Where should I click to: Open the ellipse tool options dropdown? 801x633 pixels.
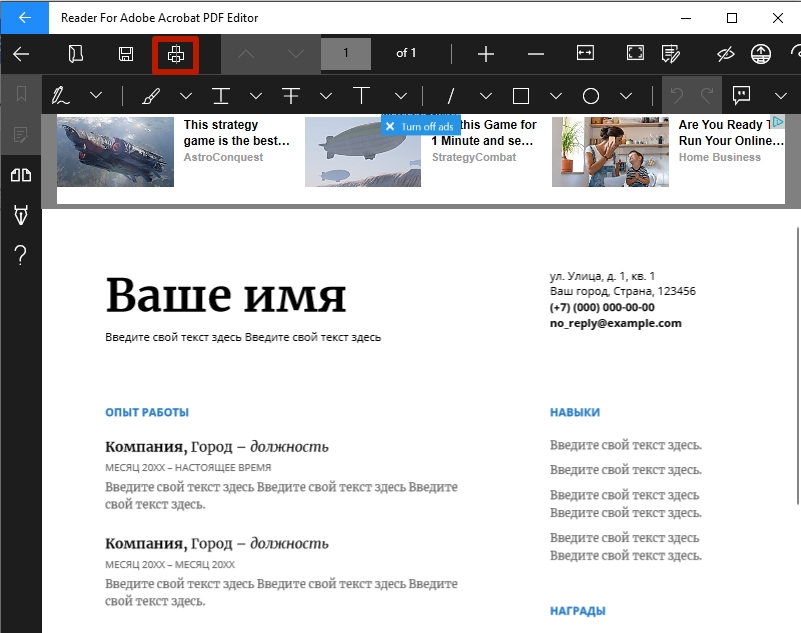pyautogui.click(x=626, y=96)
